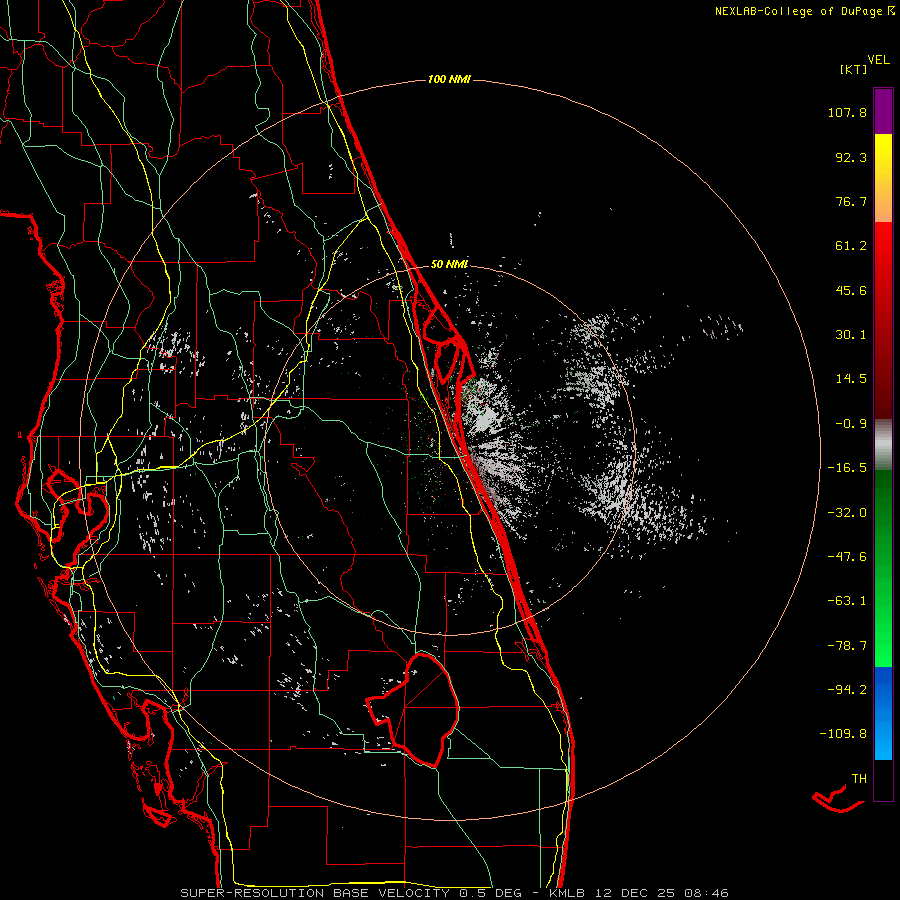Click the -47.6 velocity scale value
The image size is (900, 900).
pyautogui.click(x=847, y=557)
